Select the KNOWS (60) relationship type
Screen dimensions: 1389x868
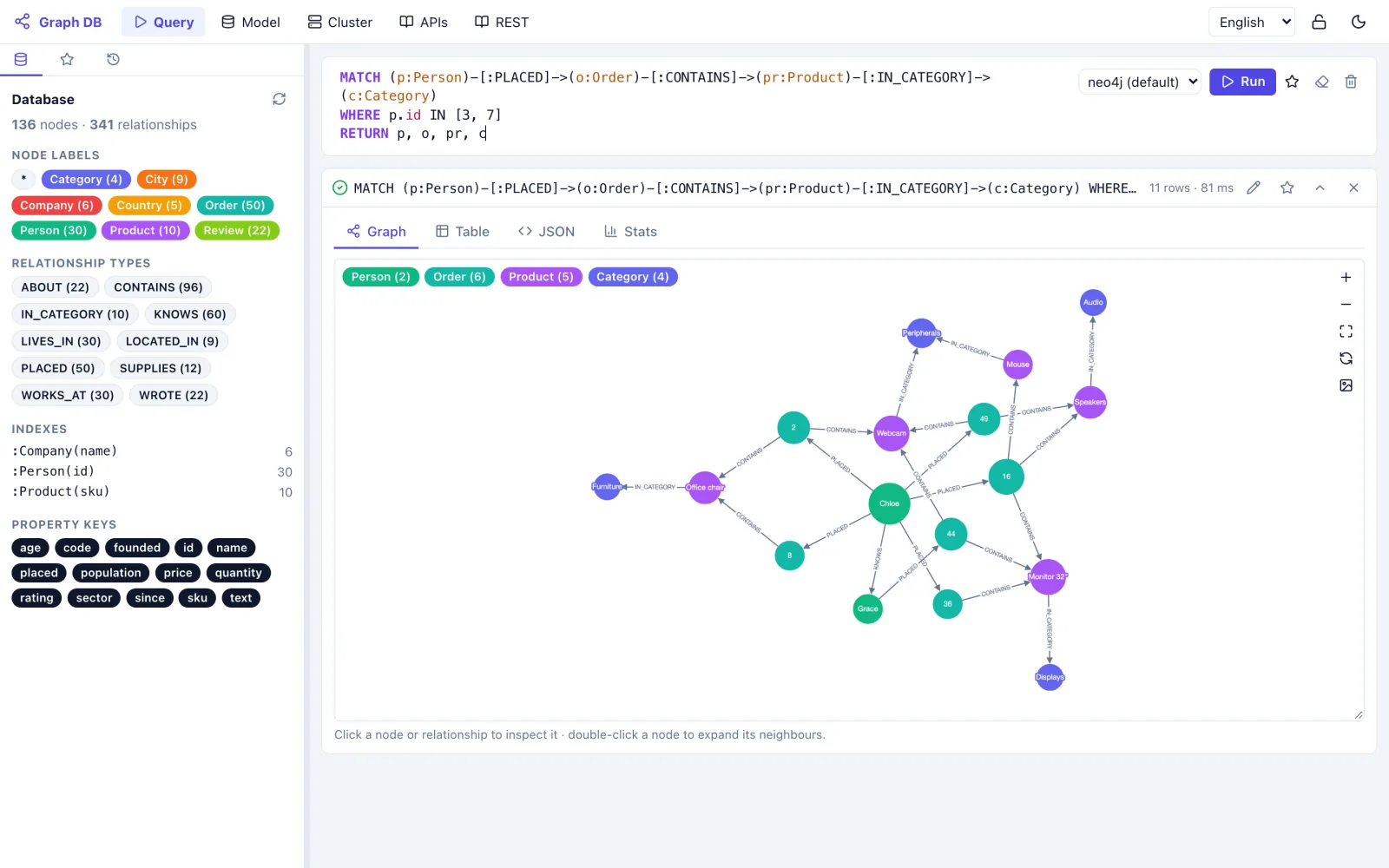(190, 314)
